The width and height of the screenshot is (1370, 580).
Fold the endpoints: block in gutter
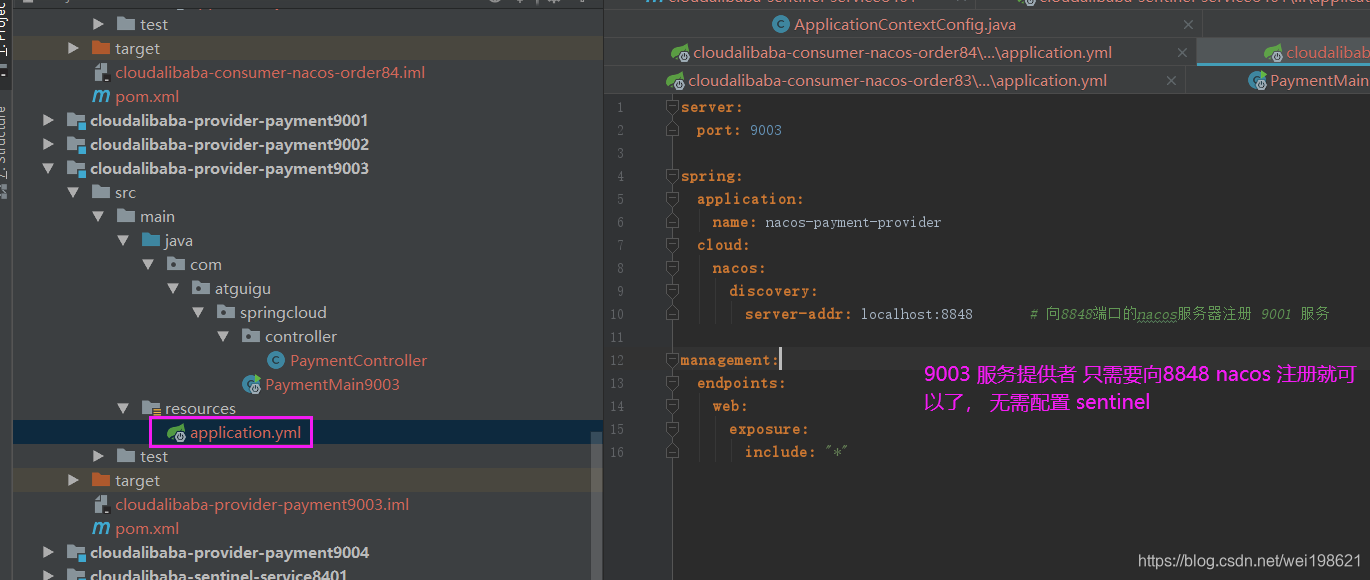point(673,383)
